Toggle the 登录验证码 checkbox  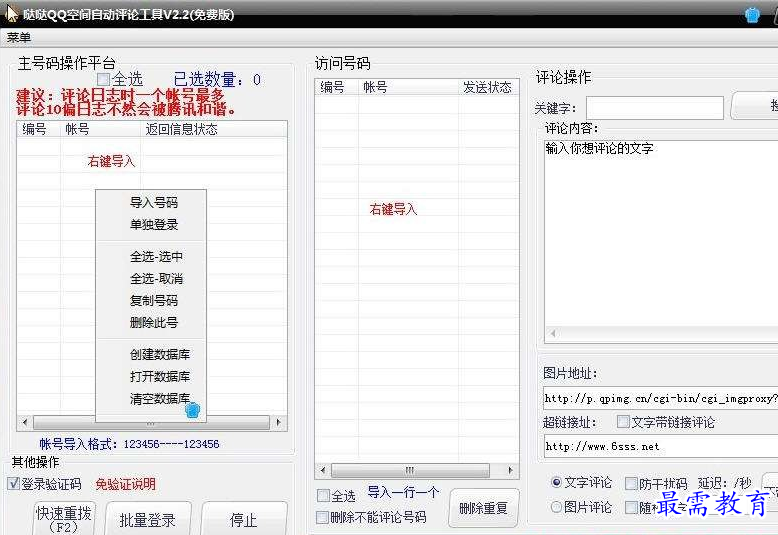pos(14,483)
